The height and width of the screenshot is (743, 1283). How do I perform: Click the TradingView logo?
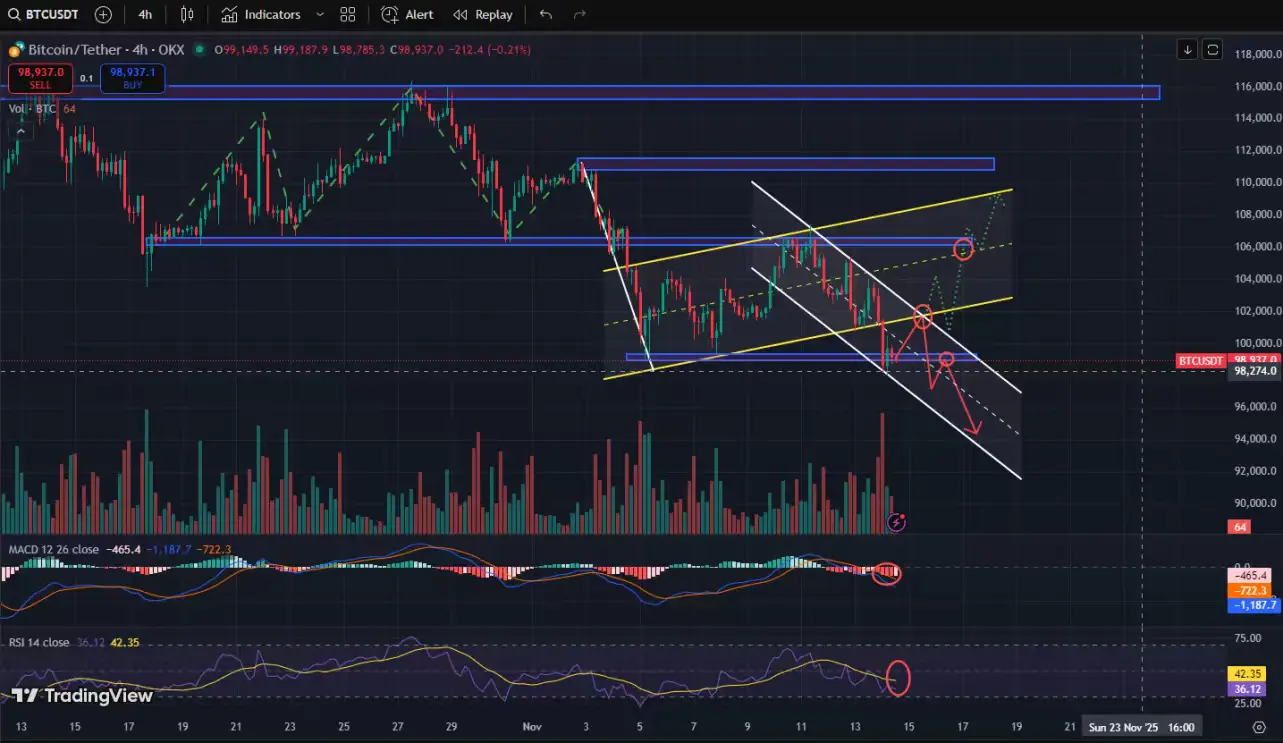67,696
